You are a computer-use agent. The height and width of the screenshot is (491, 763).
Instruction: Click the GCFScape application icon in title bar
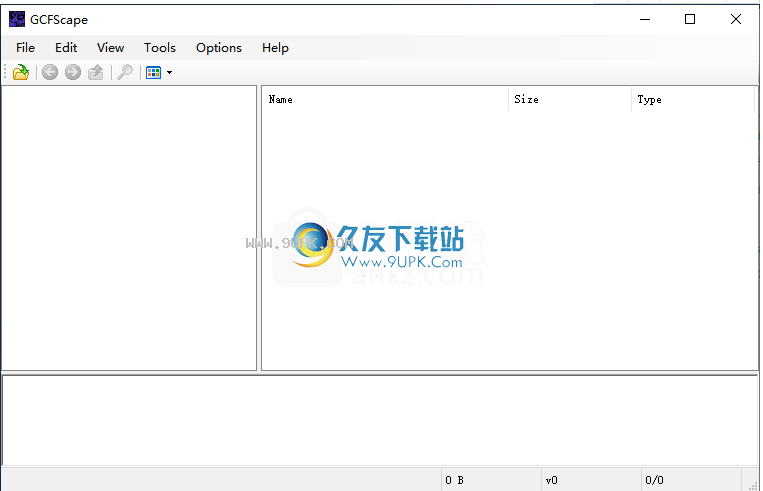(17, 19)
